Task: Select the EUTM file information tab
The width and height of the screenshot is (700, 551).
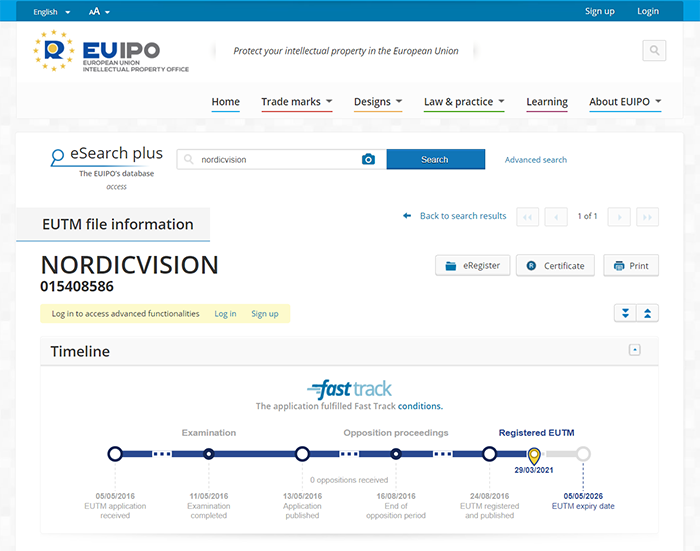Action: point(113,224)
